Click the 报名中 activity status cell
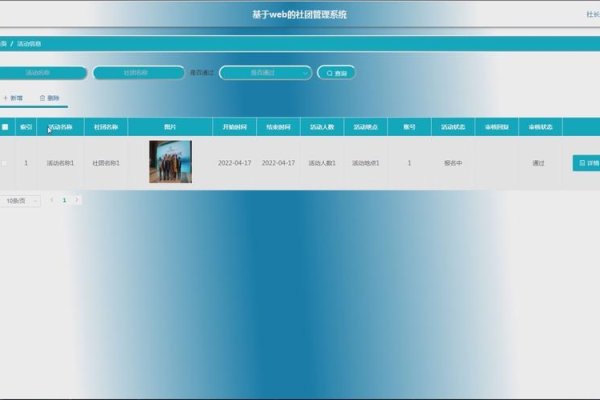The height and width of the screenshot is (400, 600). click(453, 163)
